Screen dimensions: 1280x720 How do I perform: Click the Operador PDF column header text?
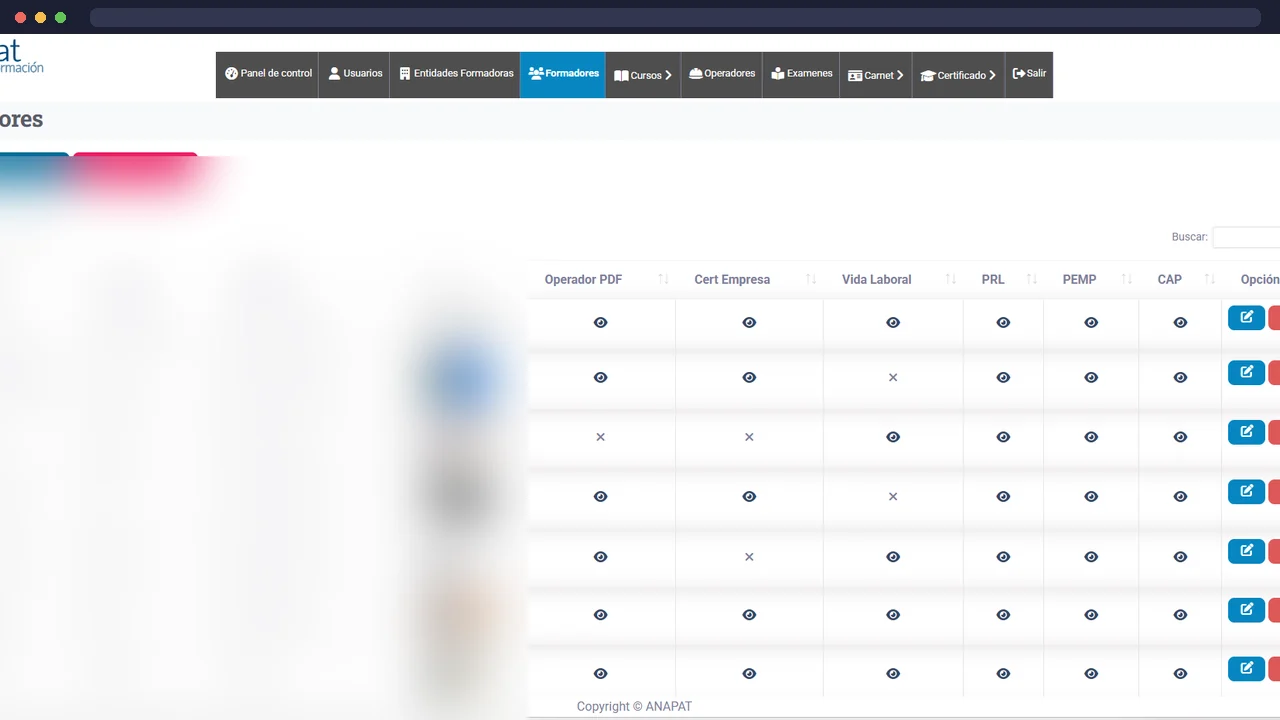click(x=583, y=280)
